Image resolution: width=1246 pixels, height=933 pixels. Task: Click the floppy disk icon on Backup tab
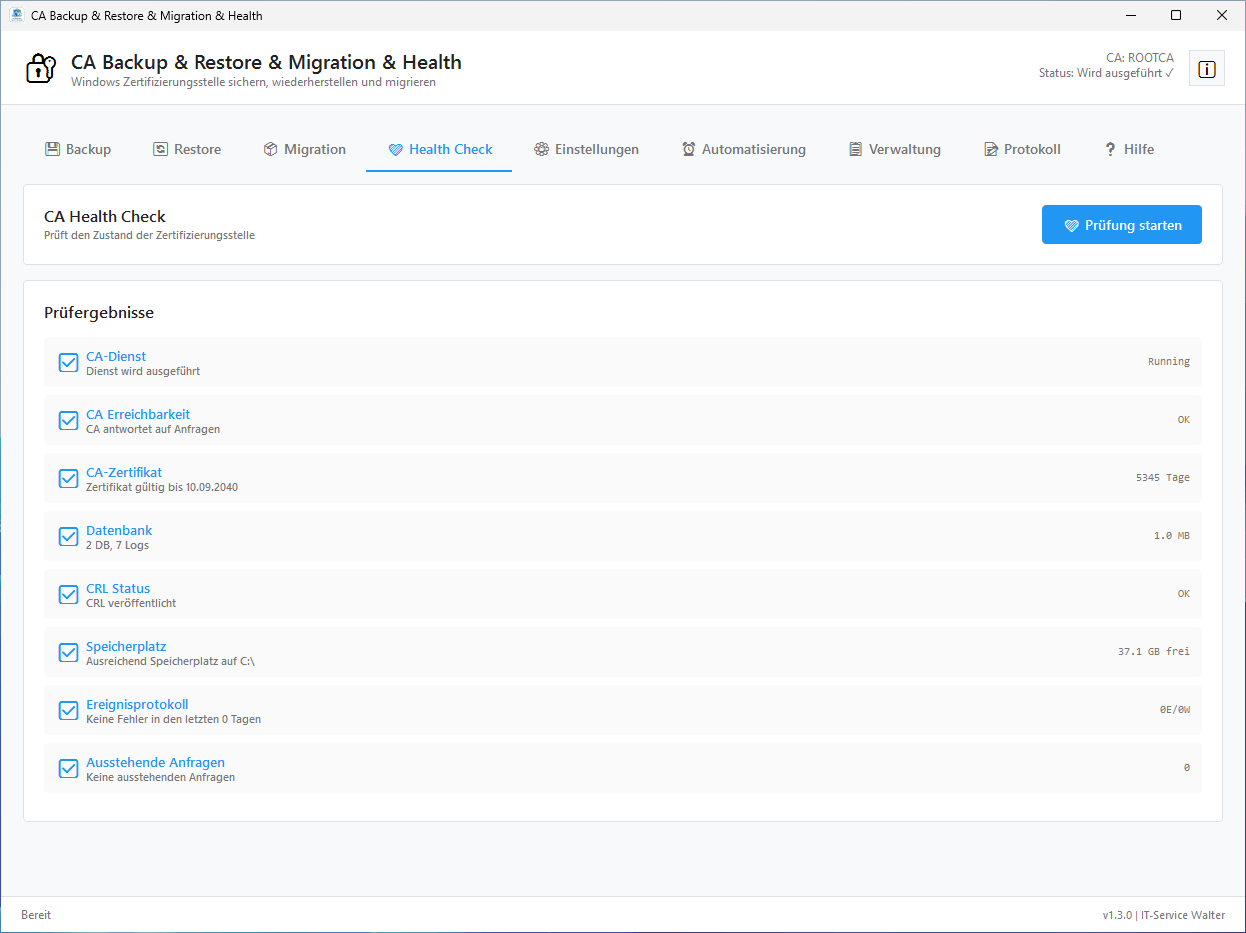(52, 149)
